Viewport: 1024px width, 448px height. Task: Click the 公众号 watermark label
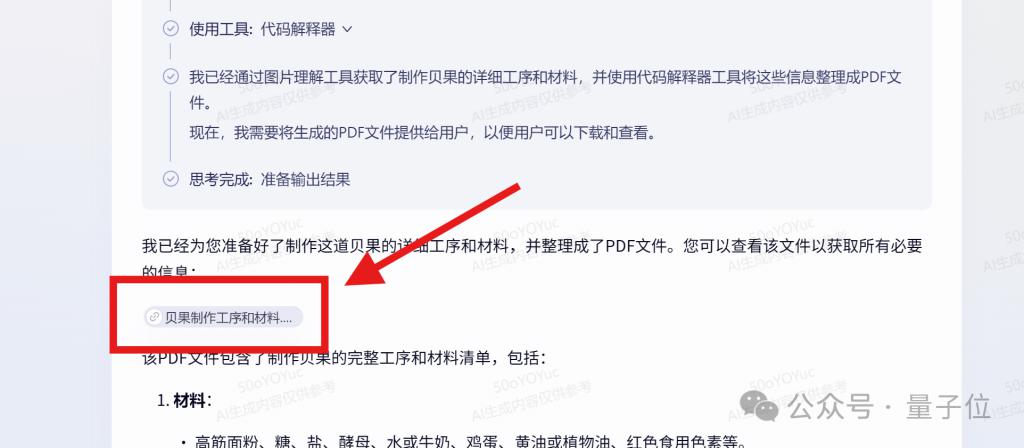point(830,407)
